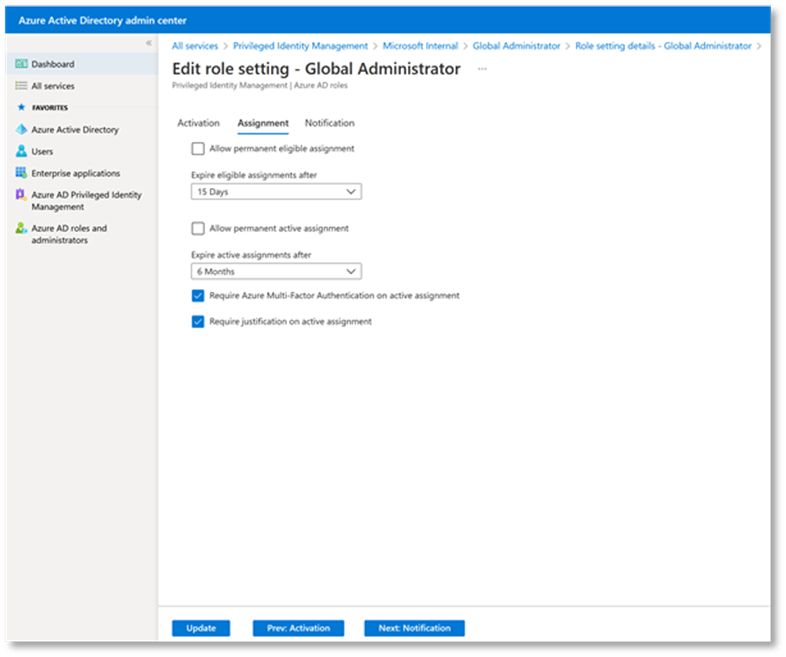The image size is (786, 657).
Task: Open the 6 Months expiration dropdown
Action: [x=276, y=271]
